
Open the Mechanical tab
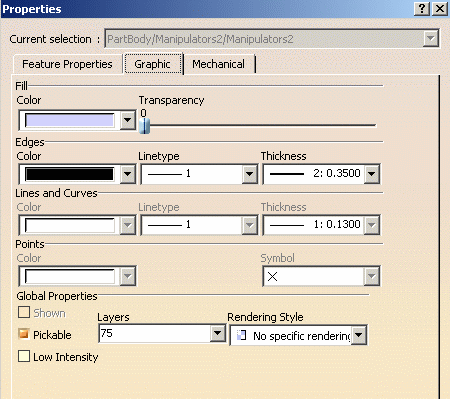click(219, 64)
